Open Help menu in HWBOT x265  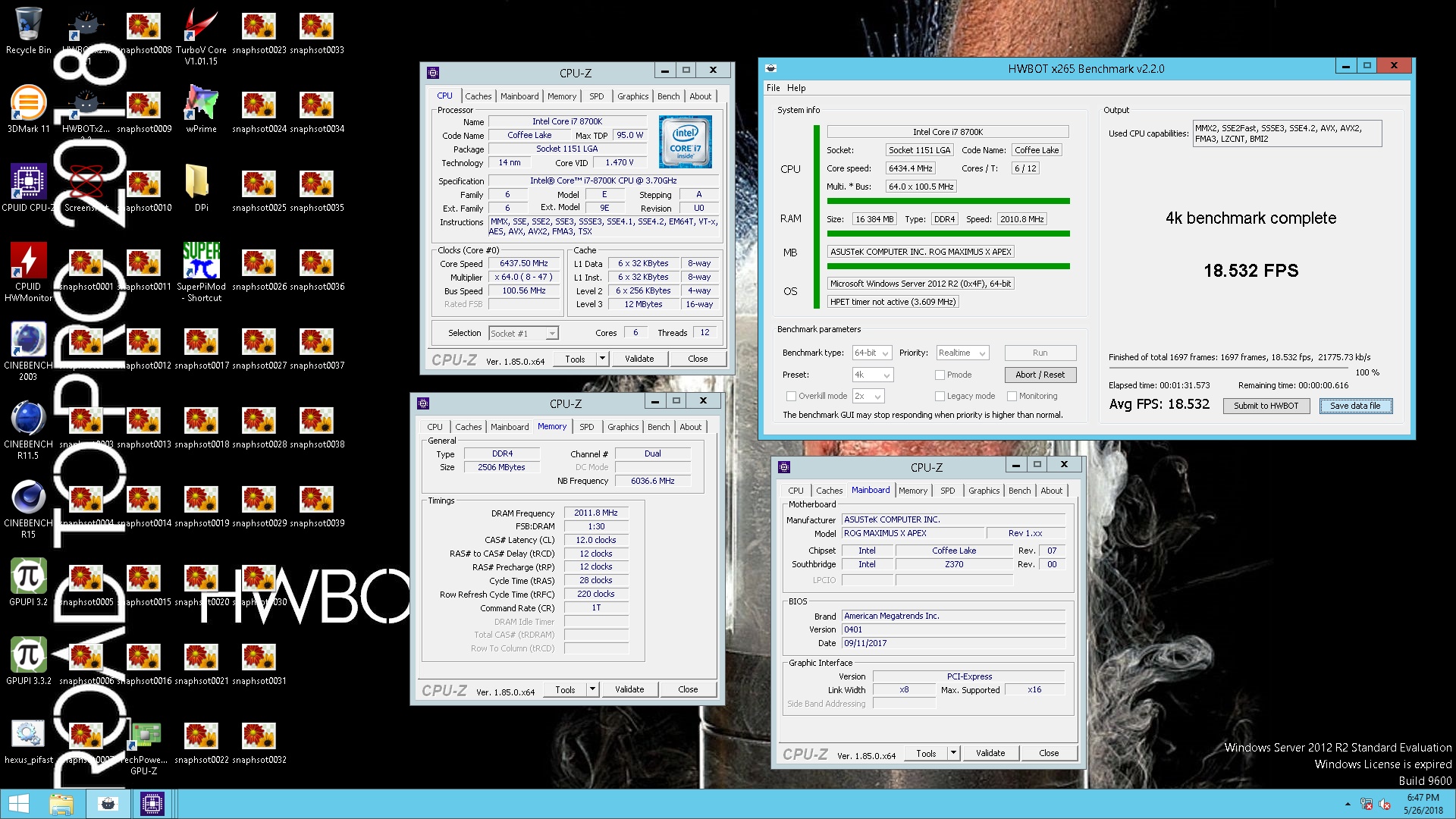point(796,88)
